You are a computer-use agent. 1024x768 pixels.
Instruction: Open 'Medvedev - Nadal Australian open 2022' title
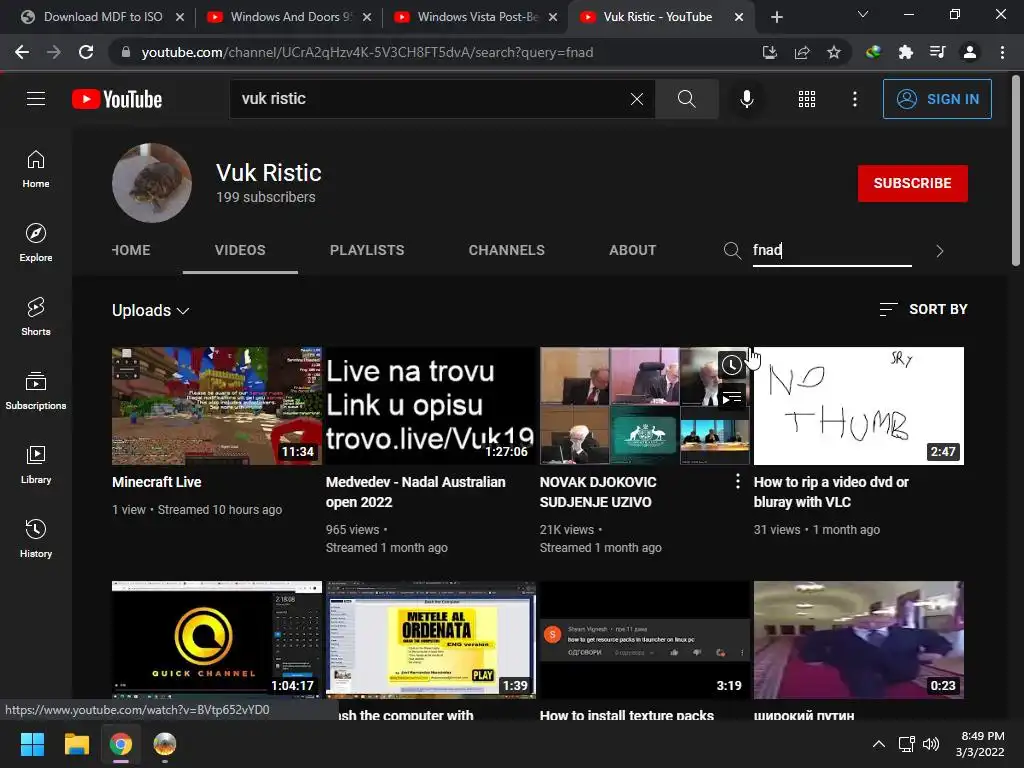(x=415, y=492)
